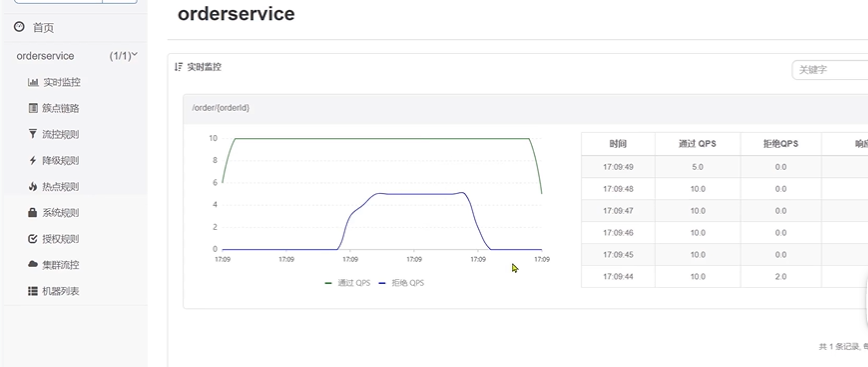
Task: Click the 5.0 passed QPS value
Action: click(x=698, y=167)
